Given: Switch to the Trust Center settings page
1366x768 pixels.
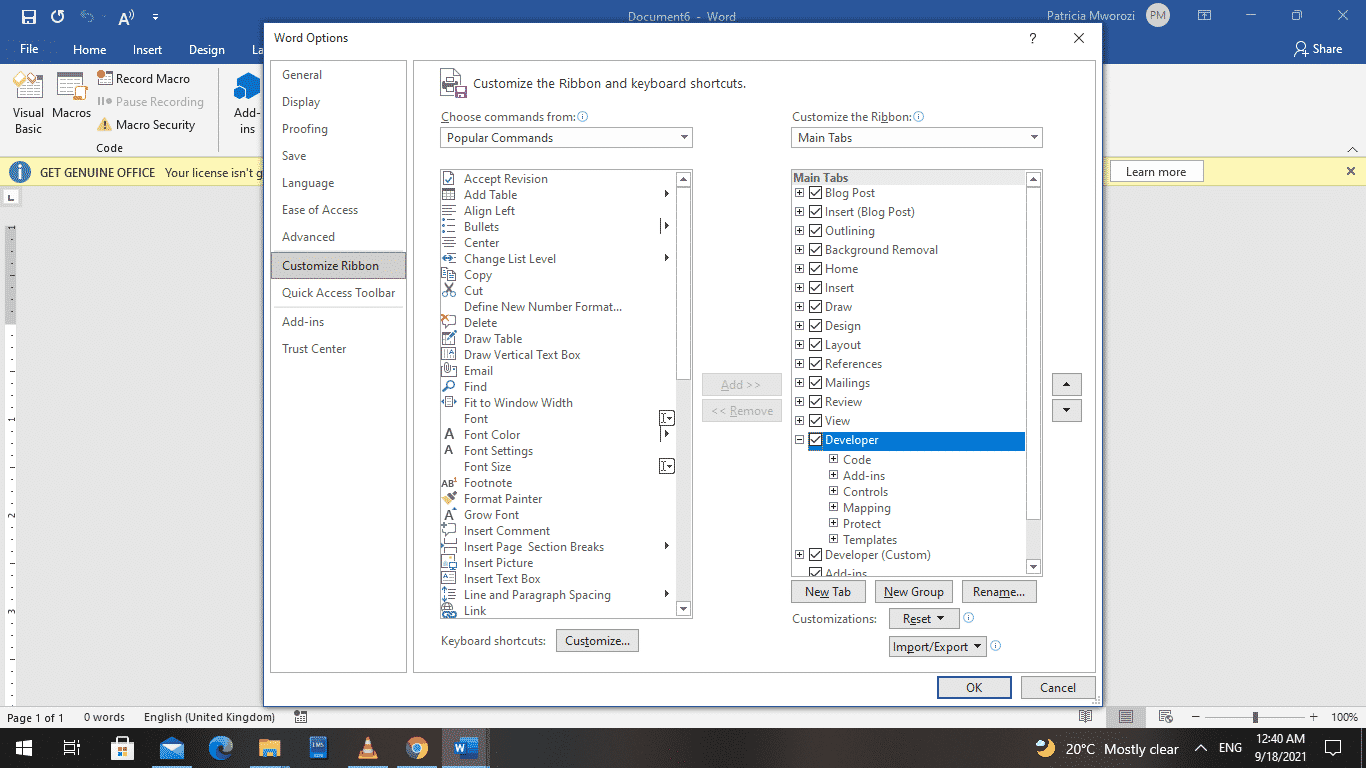Looking at the screenshot, I should (x=313, y=348).
